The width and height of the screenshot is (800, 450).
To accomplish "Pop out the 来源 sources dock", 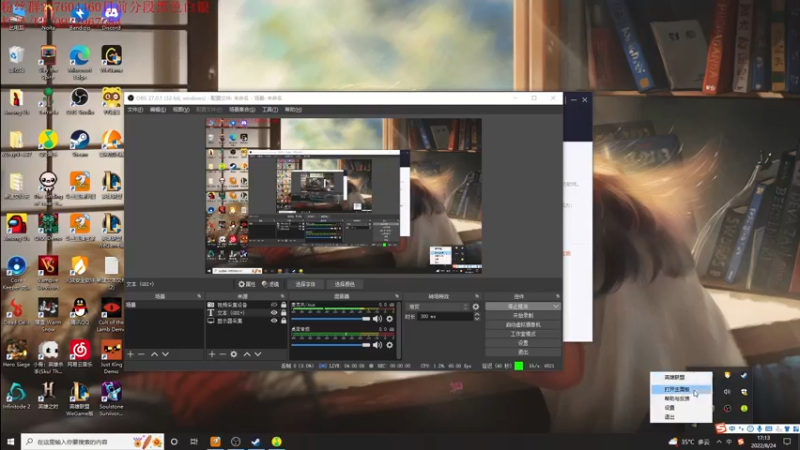I will point(283,296).
